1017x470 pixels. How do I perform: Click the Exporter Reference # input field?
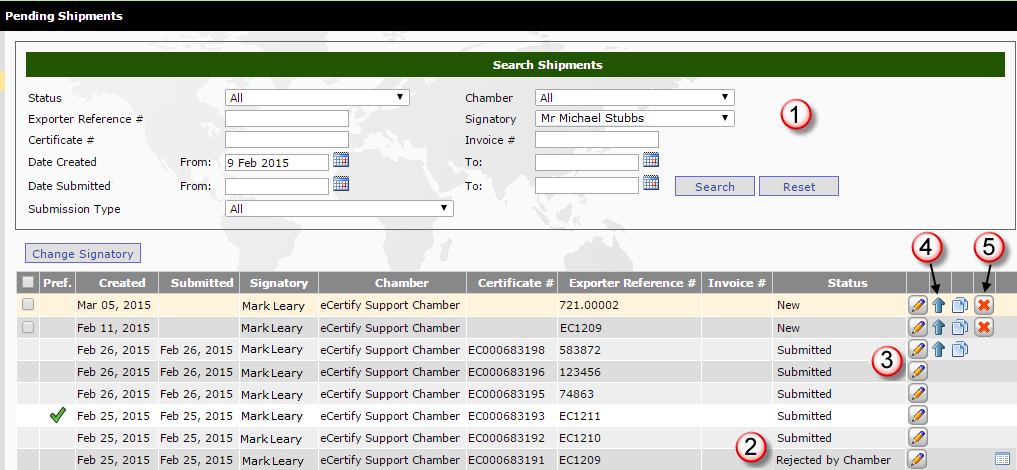point(286,119)
